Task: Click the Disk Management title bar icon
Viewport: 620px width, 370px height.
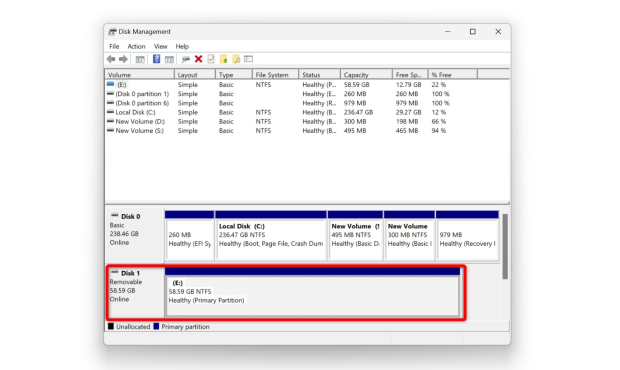Action: [113, 32]
